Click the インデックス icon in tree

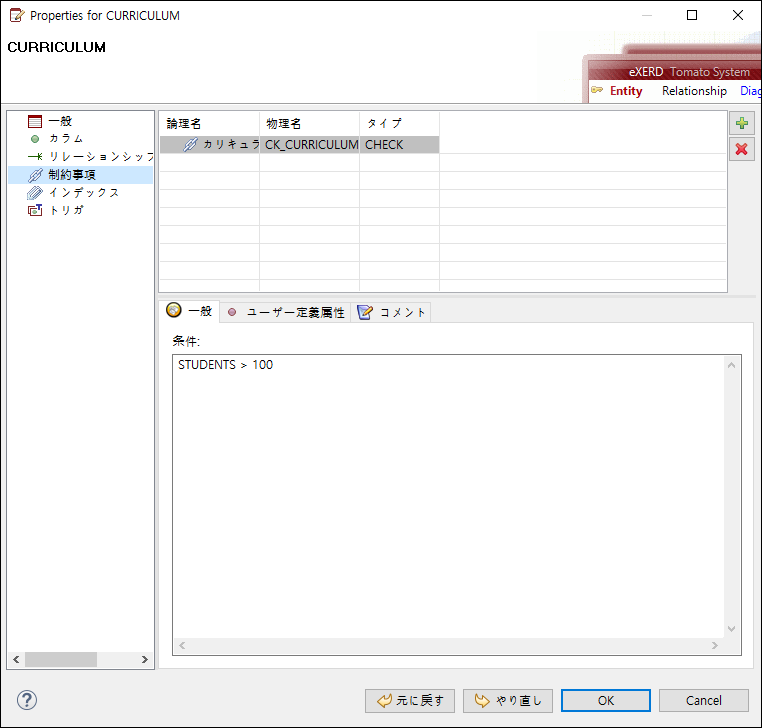tap(35, 192)
